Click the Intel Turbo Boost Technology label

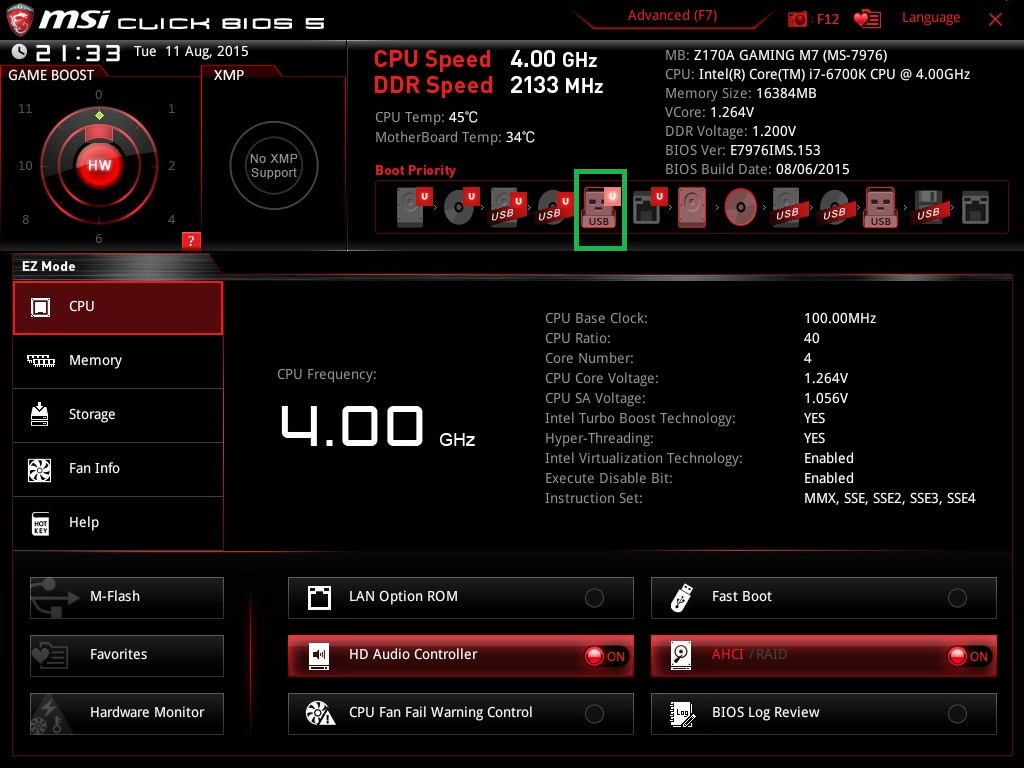click(x=640, y=419)
